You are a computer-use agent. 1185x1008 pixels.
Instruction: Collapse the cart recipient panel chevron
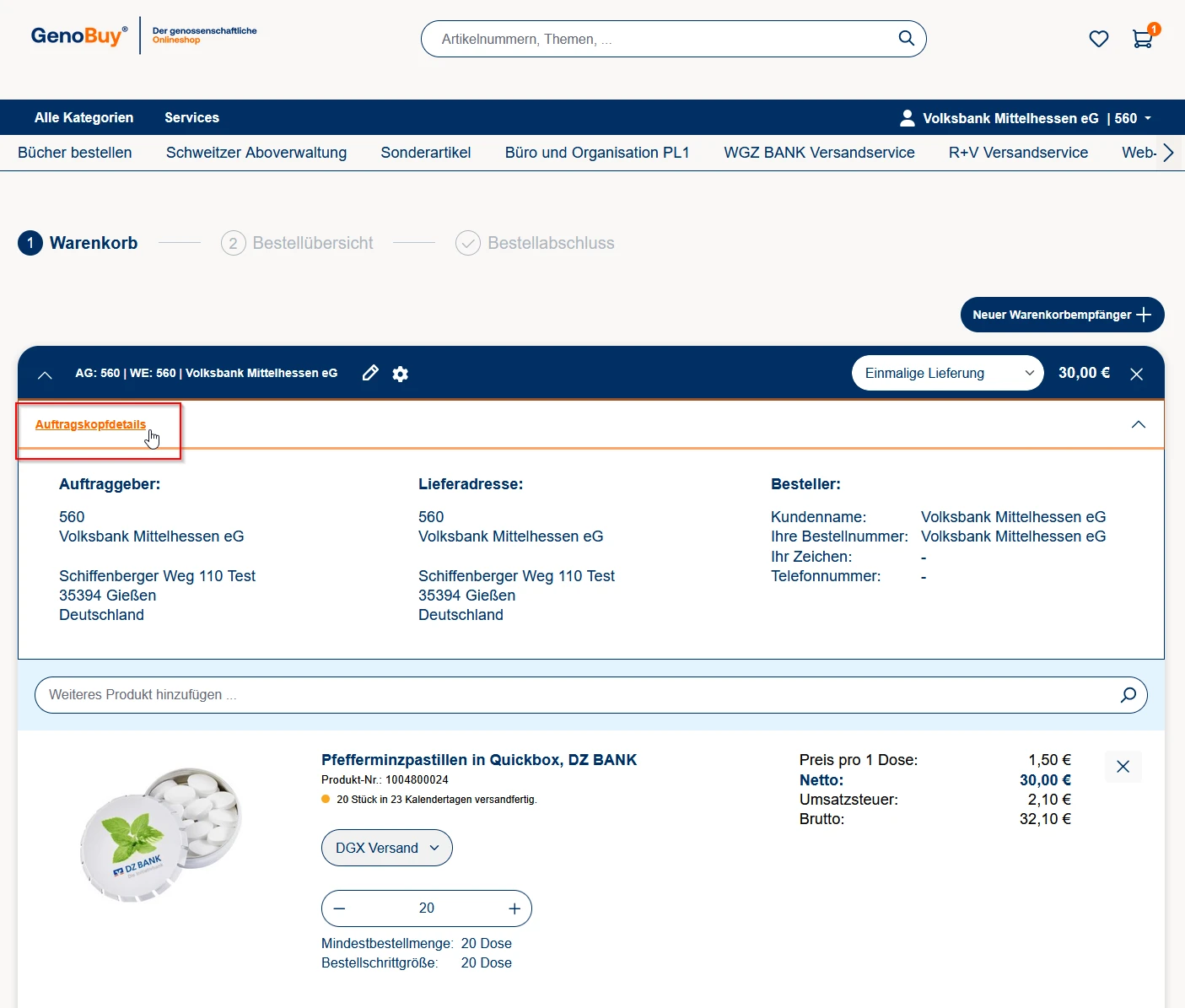45,375
